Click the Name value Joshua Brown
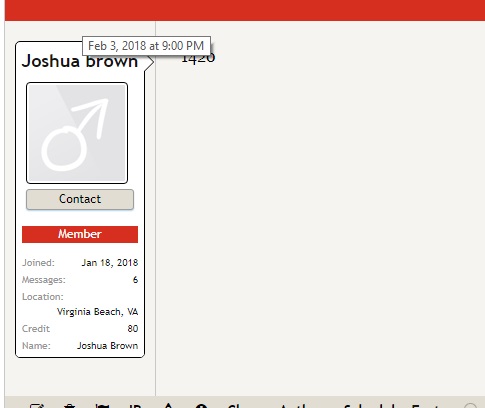The image size is (485, 408). [x=107, y=346]
